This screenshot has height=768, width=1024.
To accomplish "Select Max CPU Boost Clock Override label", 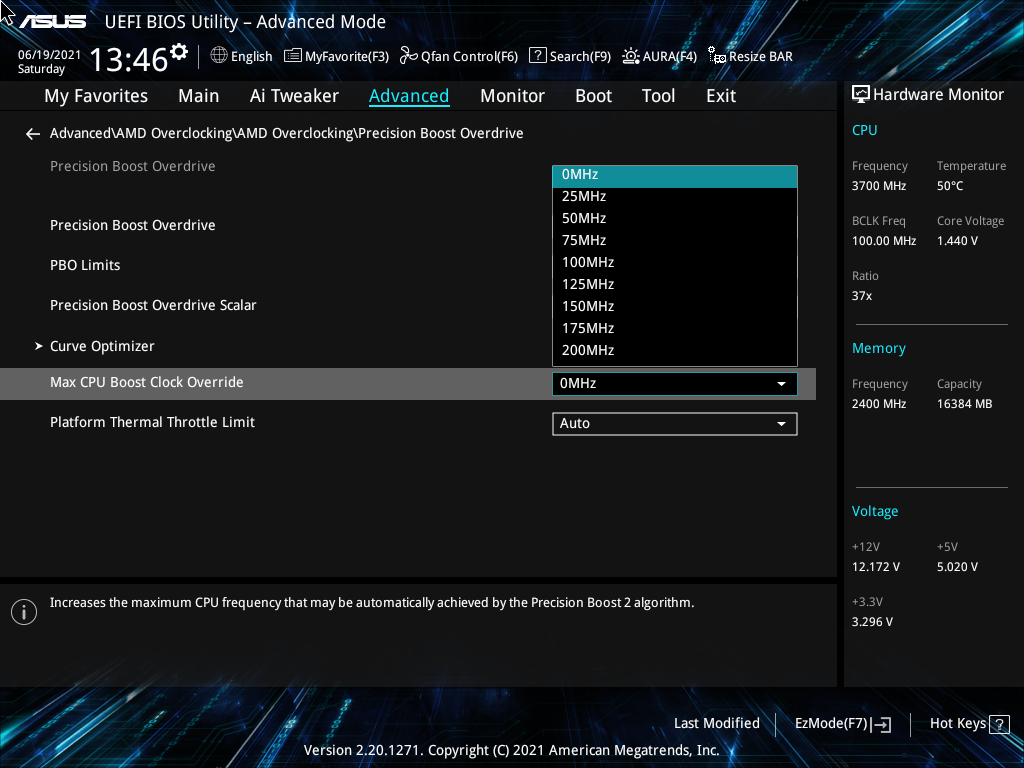I will 146,383.
